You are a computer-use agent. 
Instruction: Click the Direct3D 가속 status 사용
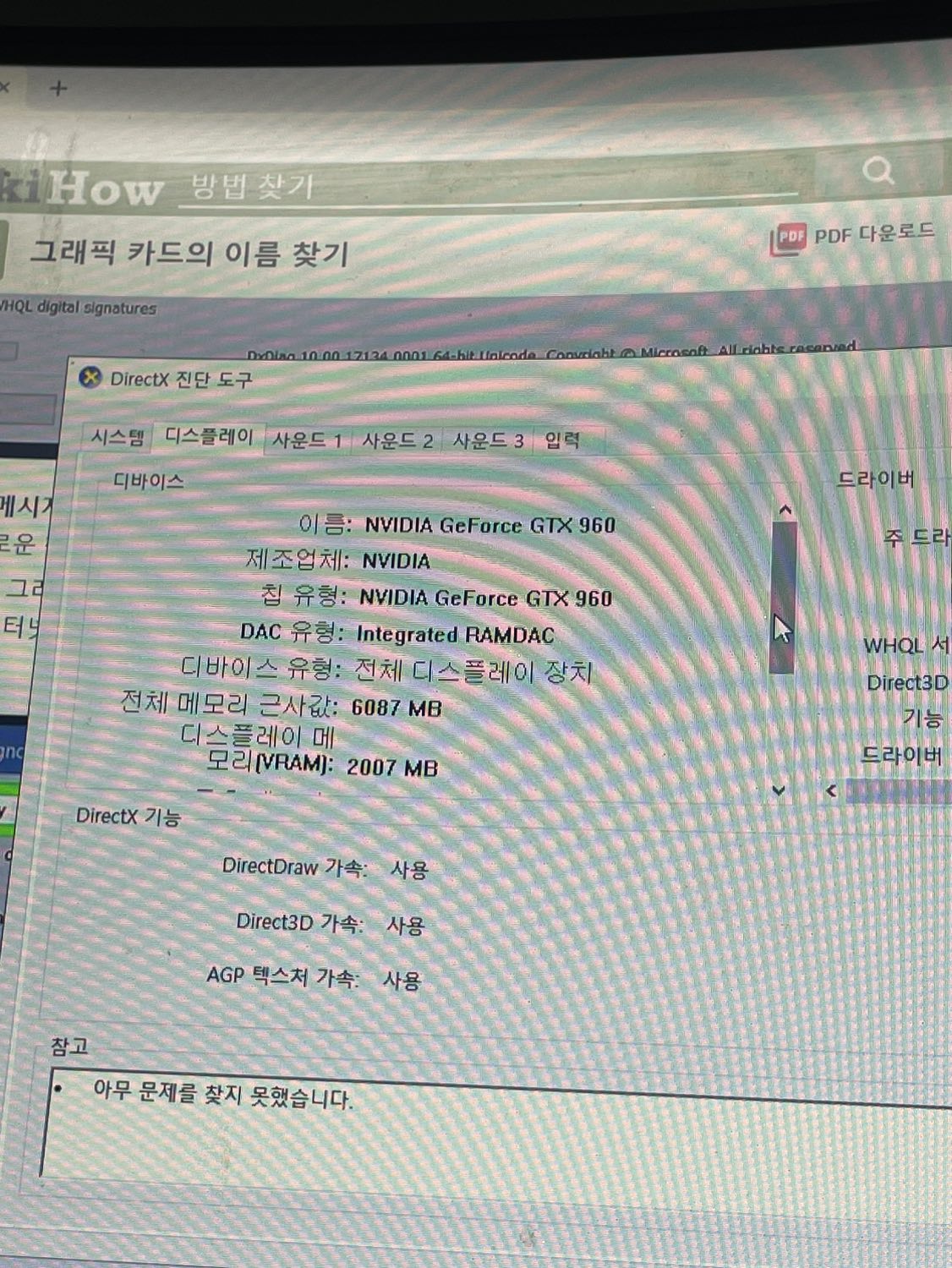pyautogui.click(x=405, y=926)
